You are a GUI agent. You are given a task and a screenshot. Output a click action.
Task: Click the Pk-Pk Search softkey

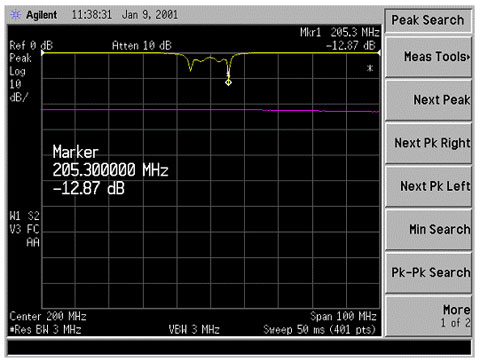(428, 273)
